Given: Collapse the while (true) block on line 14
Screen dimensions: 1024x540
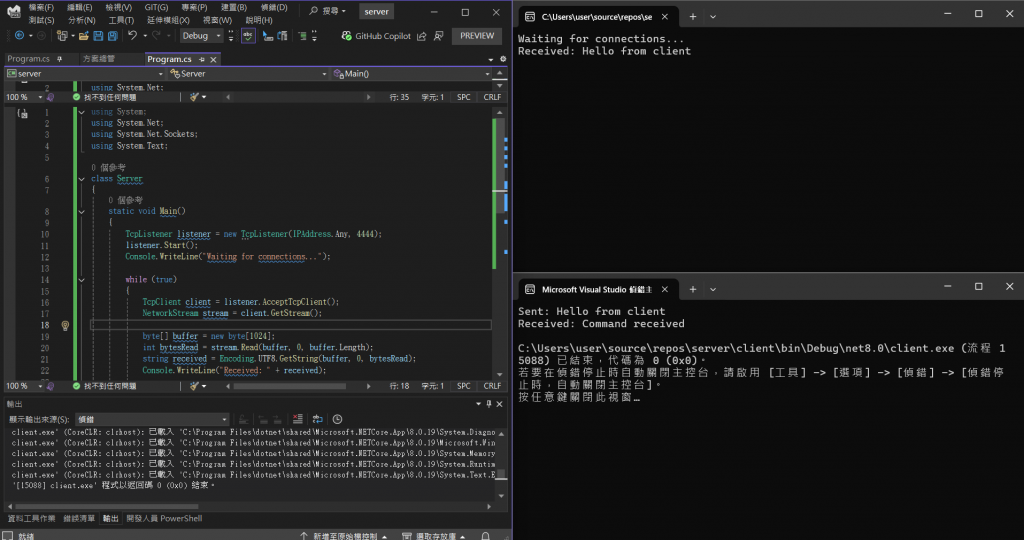Looking at the screenshot, I should click(82, 280).
